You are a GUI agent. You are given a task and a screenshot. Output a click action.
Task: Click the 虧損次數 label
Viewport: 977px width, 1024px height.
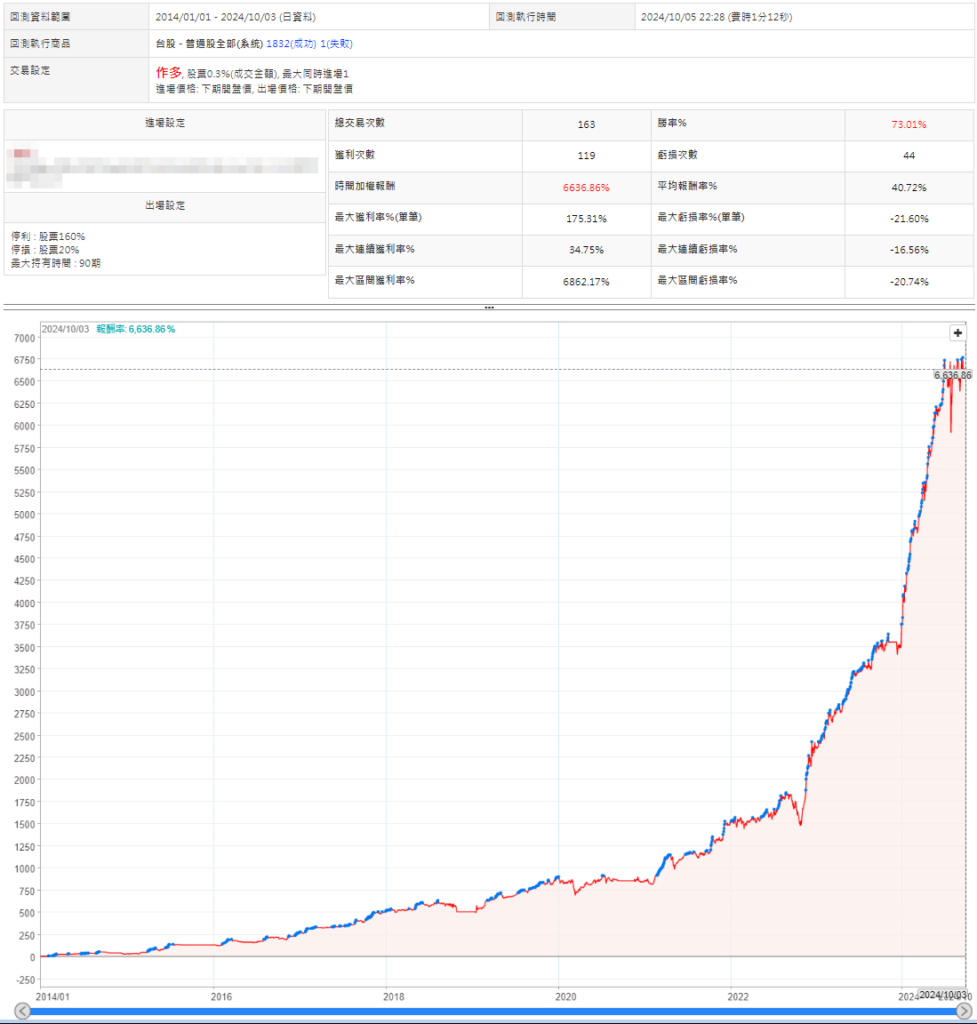click(x=677, y=154)
